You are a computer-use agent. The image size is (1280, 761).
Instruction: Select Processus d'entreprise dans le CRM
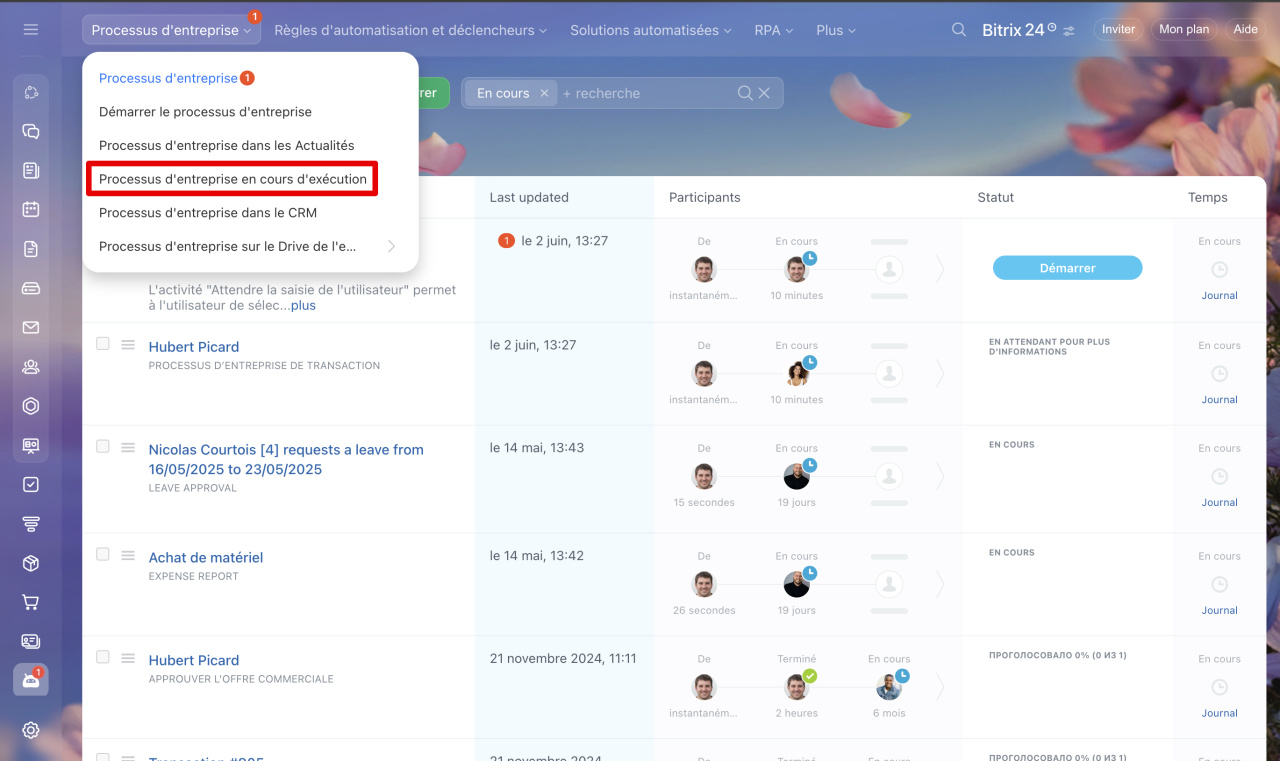tap(208, 212)
